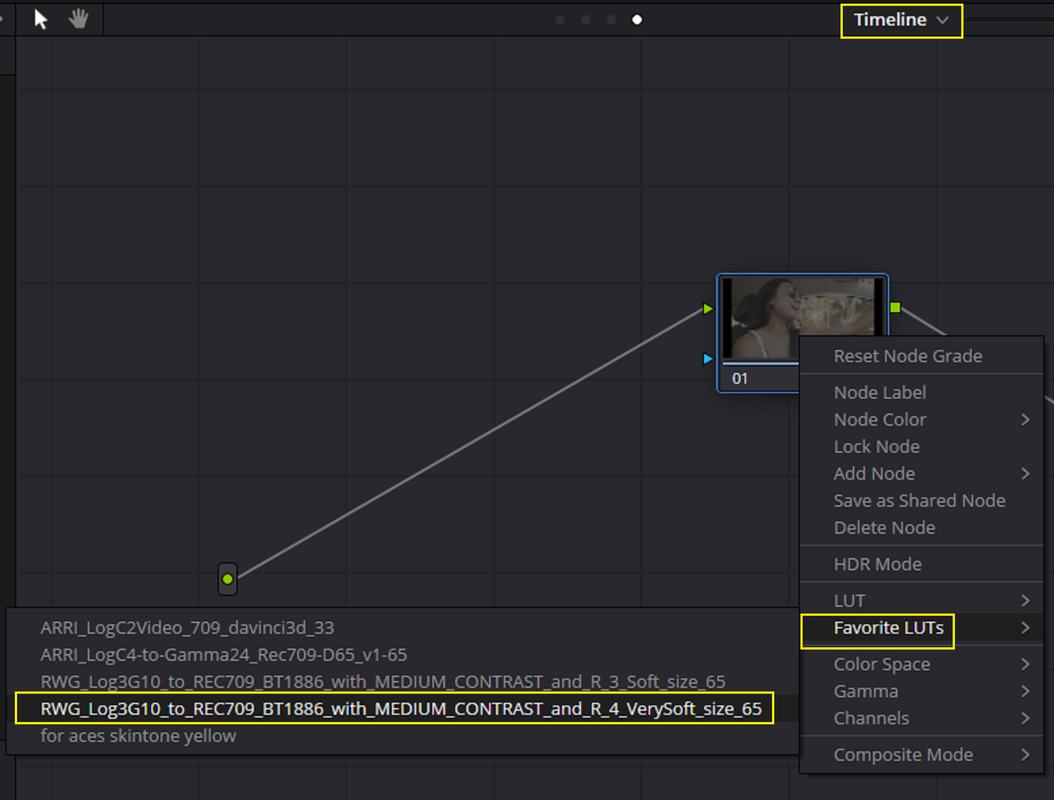Open the Timeline dropdown

coord(901,20)
